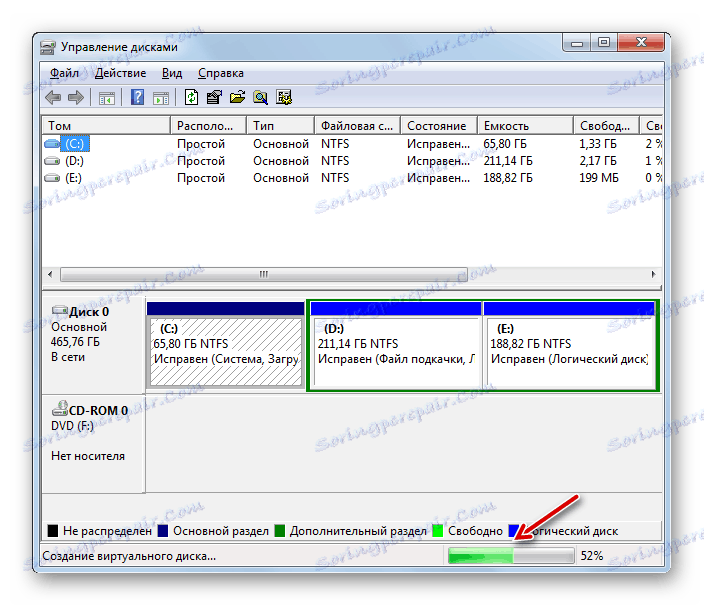The width and height of the screenshot is (704, 606).
Task: Sort by the Располо... column header
Action: [x=208, y=126]
